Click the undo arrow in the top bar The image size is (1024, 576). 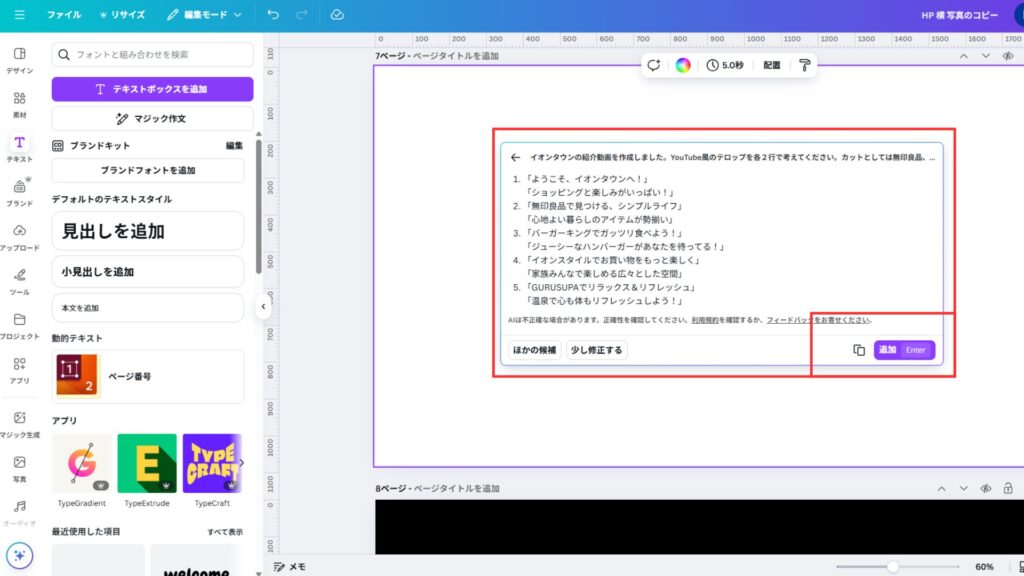pyautogui.click(x=274, y=15)
